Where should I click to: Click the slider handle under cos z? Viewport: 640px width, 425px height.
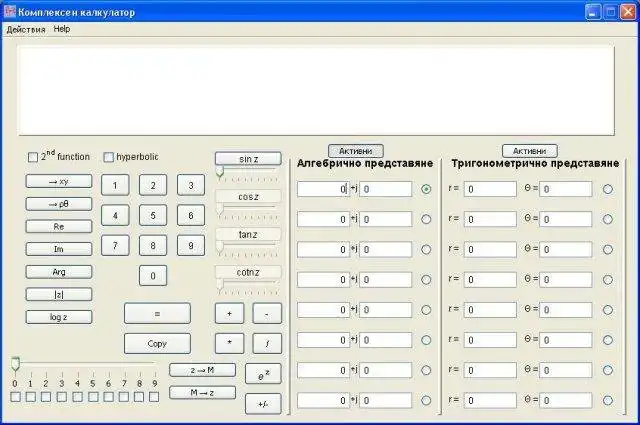click(x=220, y=210)
